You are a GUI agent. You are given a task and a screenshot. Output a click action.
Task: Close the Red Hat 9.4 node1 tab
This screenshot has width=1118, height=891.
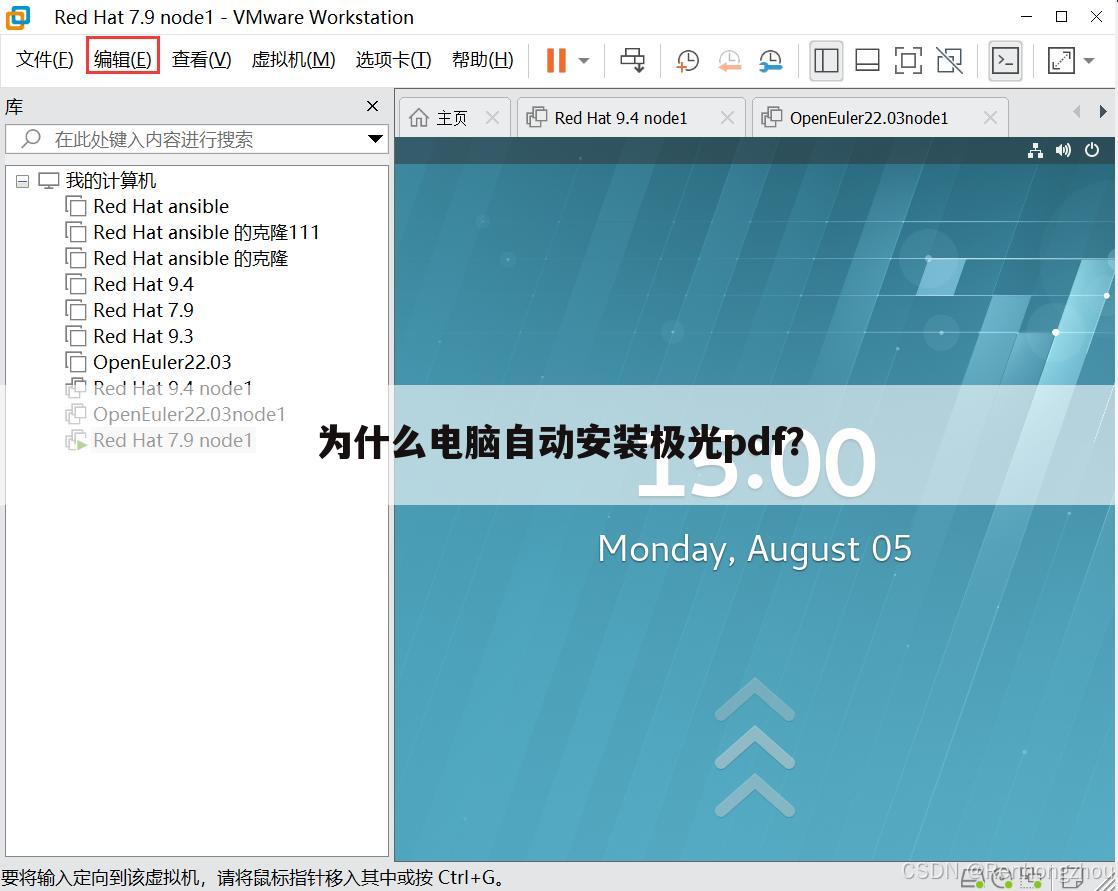click(x=727, y=118)
